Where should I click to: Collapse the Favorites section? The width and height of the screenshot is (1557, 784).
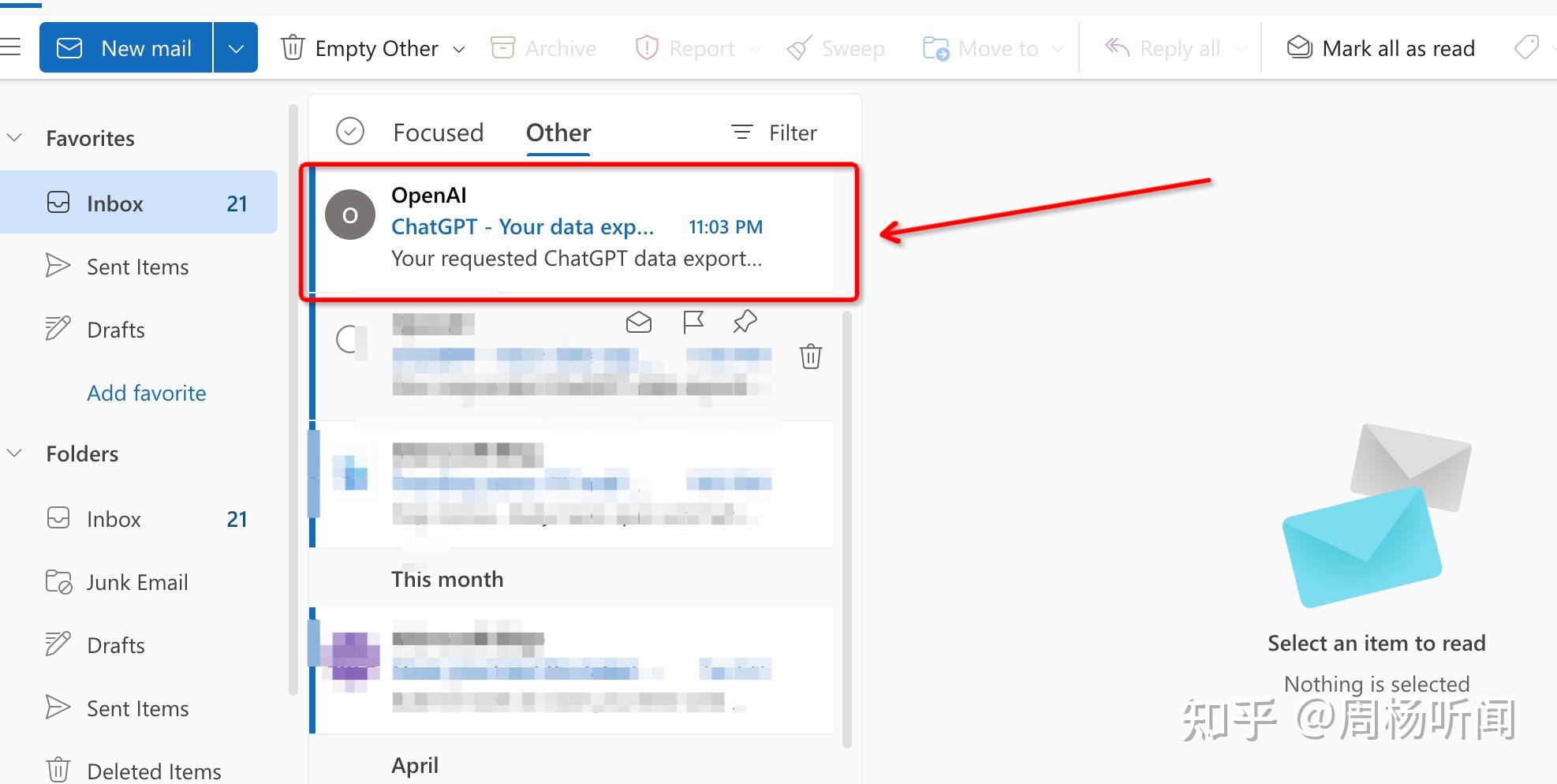(x=14, y=138)
